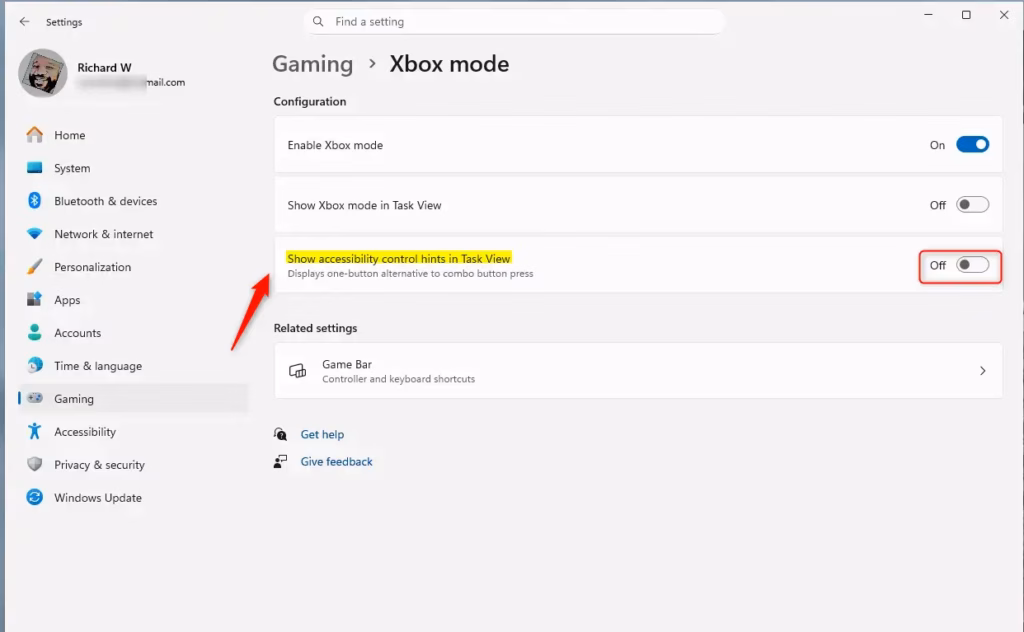Enable accessibility control hints toggle

click(x=972, y=265)
